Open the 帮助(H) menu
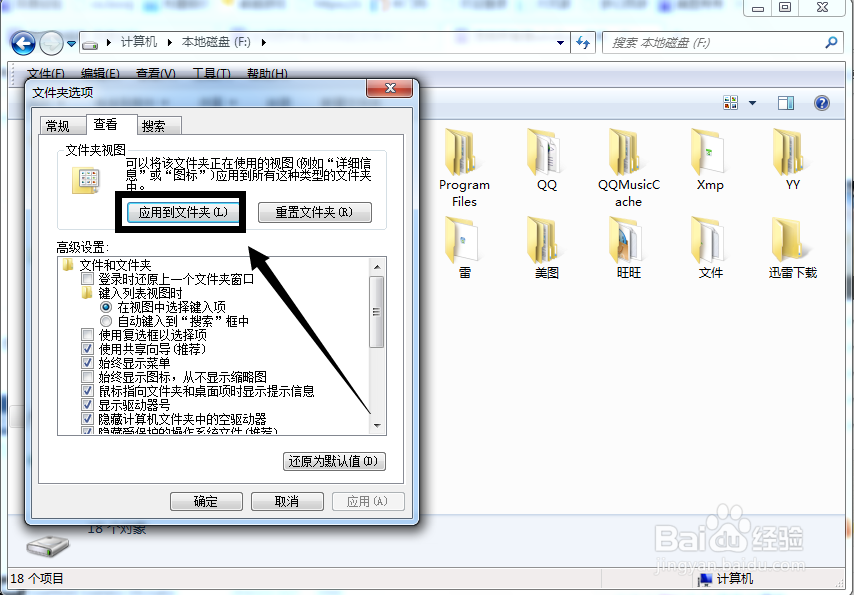 click(267, 74)
